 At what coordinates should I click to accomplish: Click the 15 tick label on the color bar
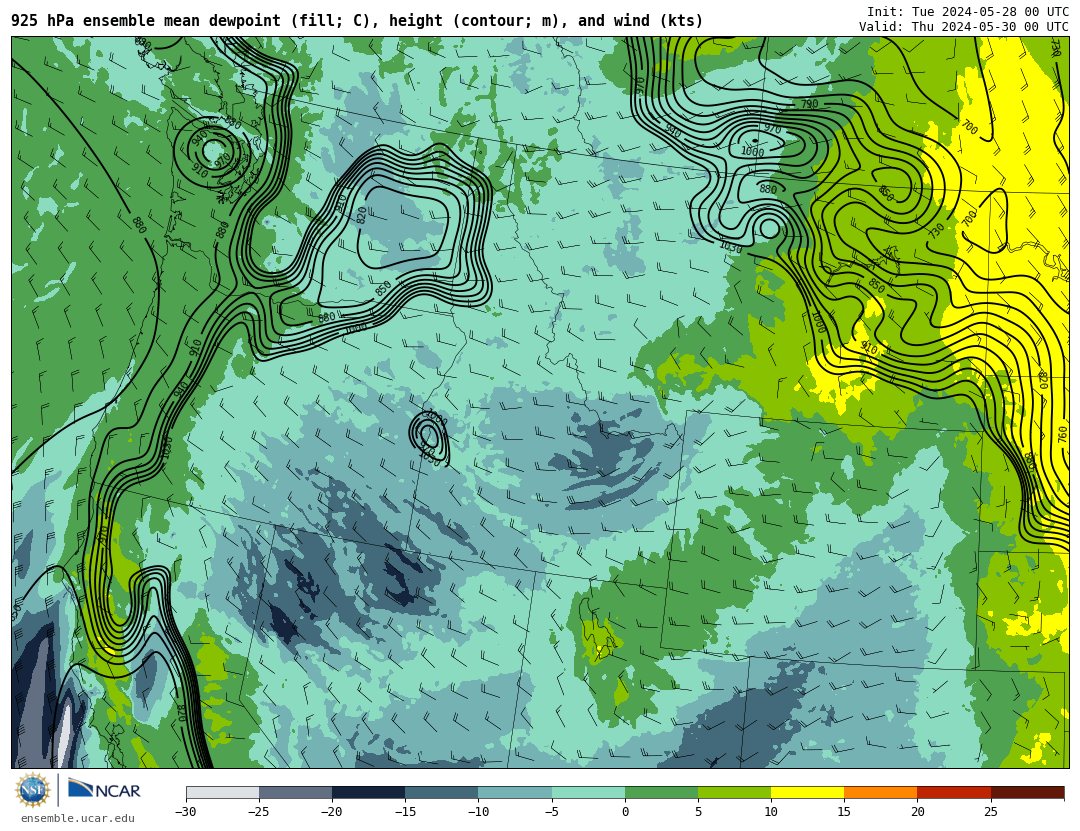(844, 812)
